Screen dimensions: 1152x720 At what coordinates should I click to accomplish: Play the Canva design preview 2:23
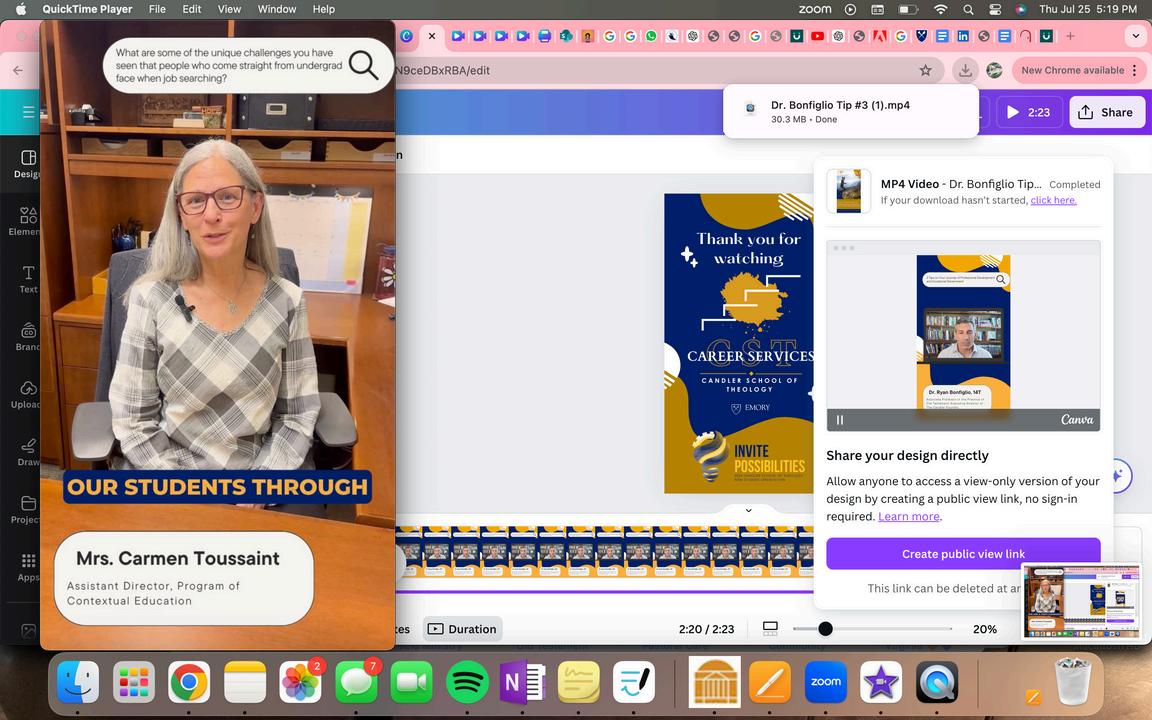tap(1028, 112)
